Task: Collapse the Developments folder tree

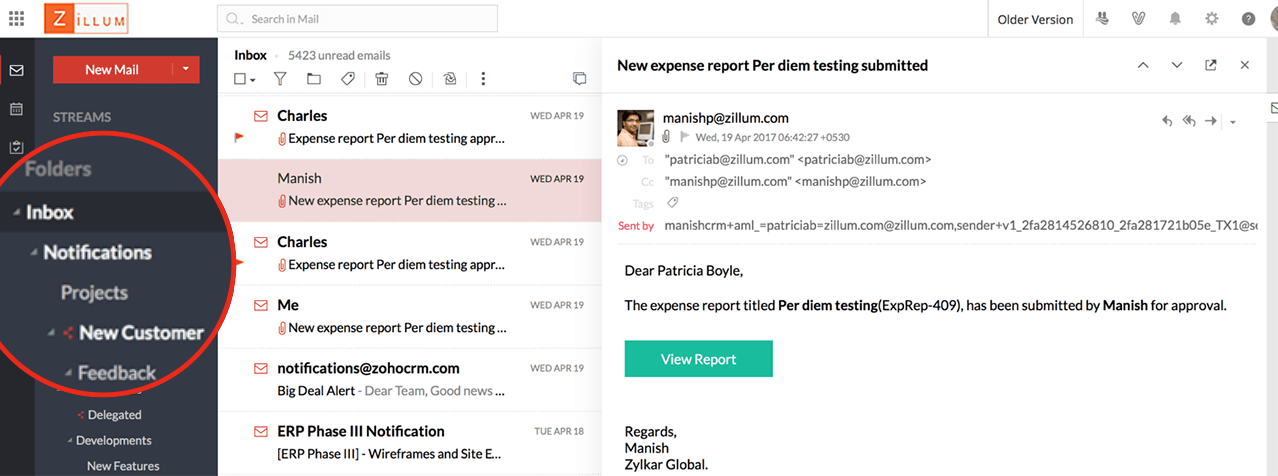Action: [x=70, y=440]
